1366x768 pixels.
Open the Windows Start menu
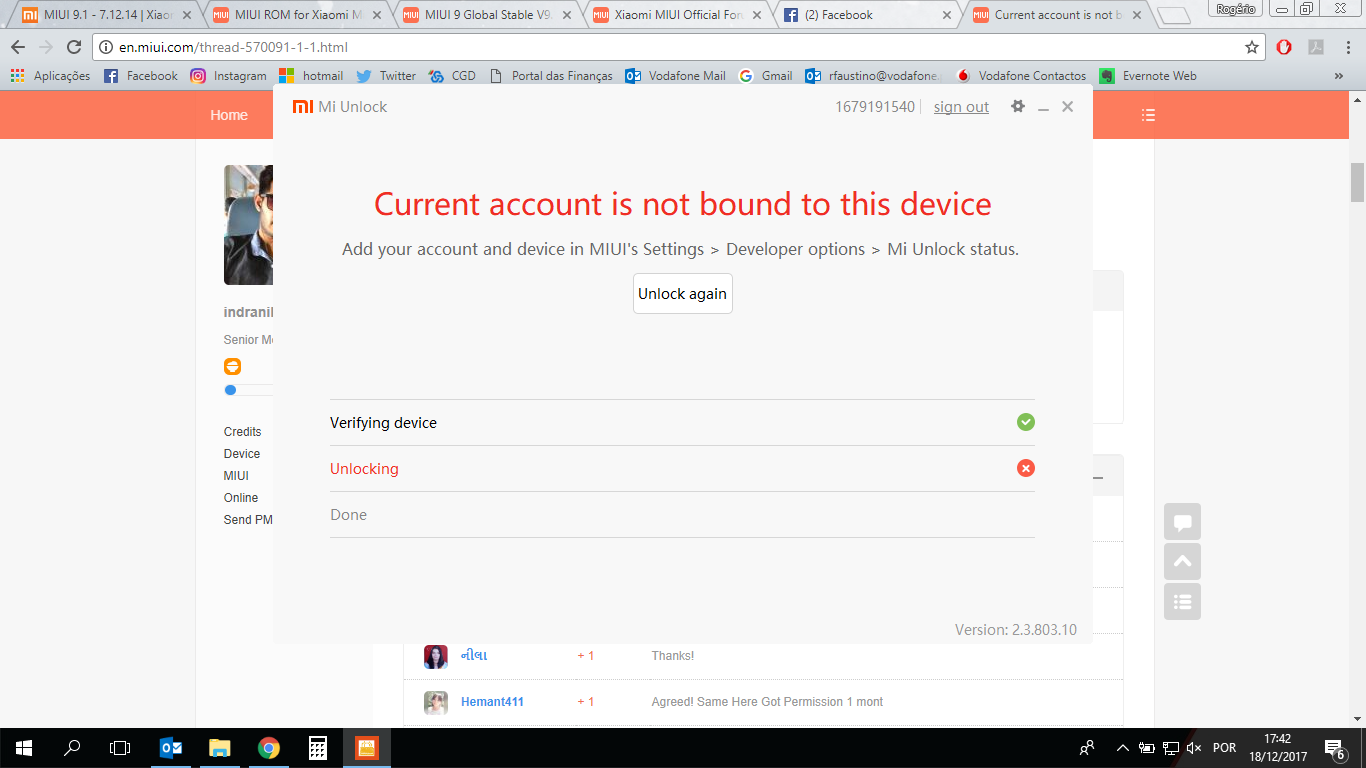[x=24, y=748]
